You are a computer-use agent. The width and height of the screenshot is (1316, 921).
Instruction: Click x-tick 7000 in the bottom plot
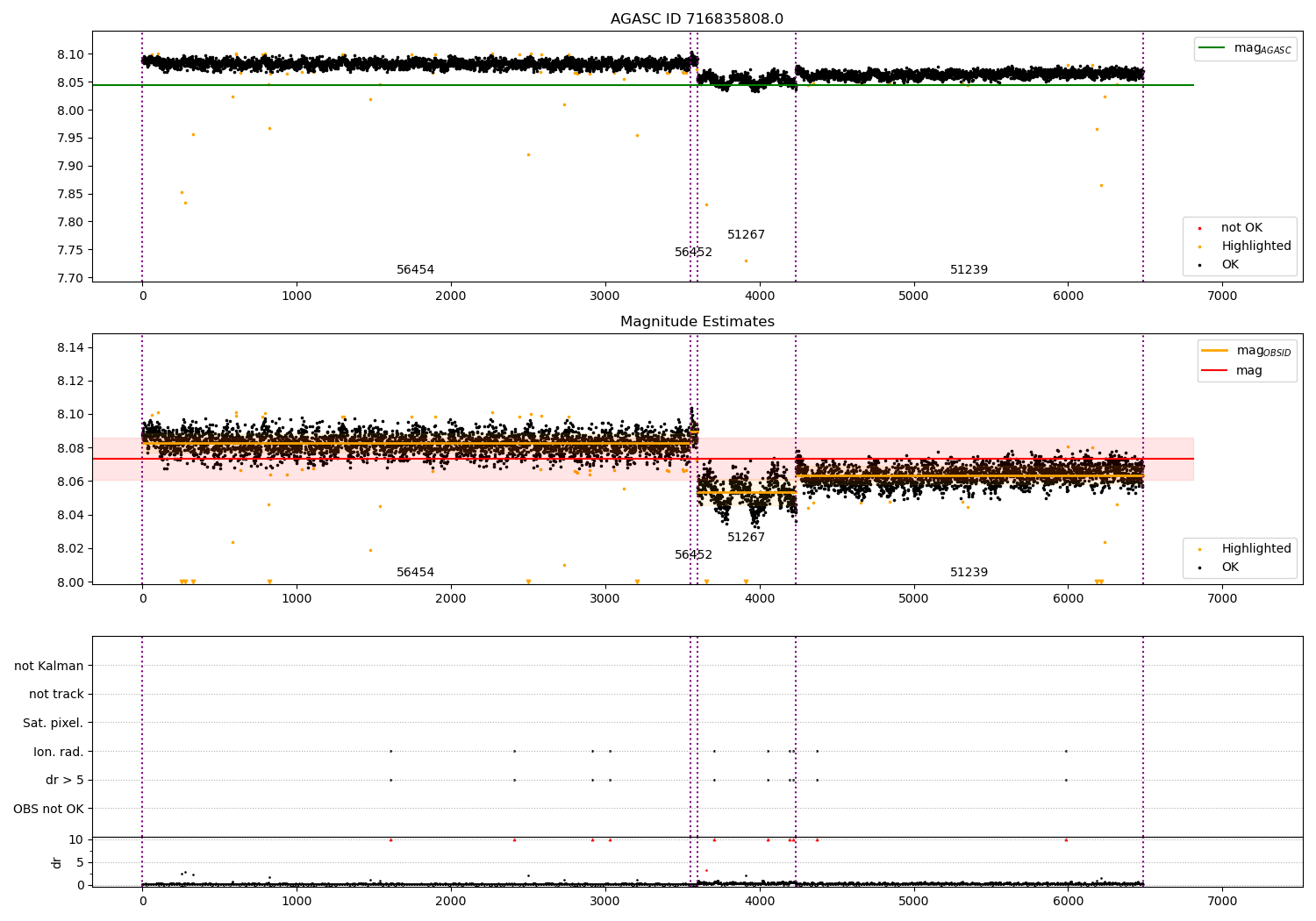point(1222,901)
